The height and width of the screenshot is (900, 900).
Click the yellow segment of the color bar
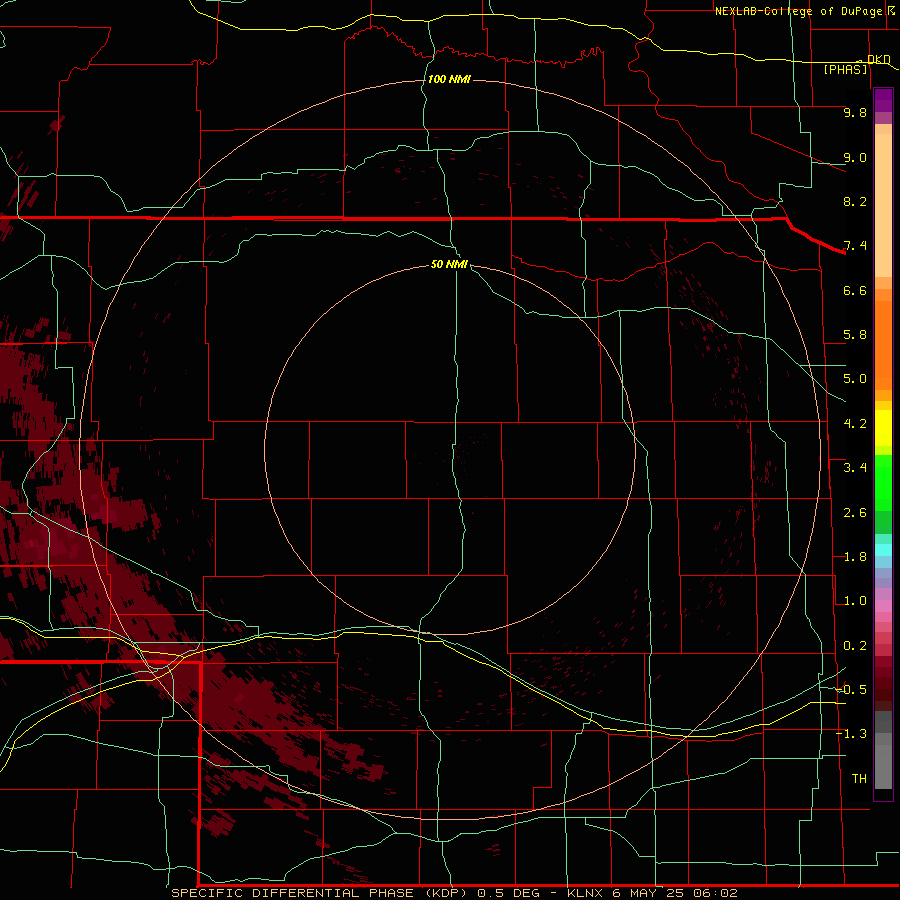pyautogui.click(x=883, y=428)
